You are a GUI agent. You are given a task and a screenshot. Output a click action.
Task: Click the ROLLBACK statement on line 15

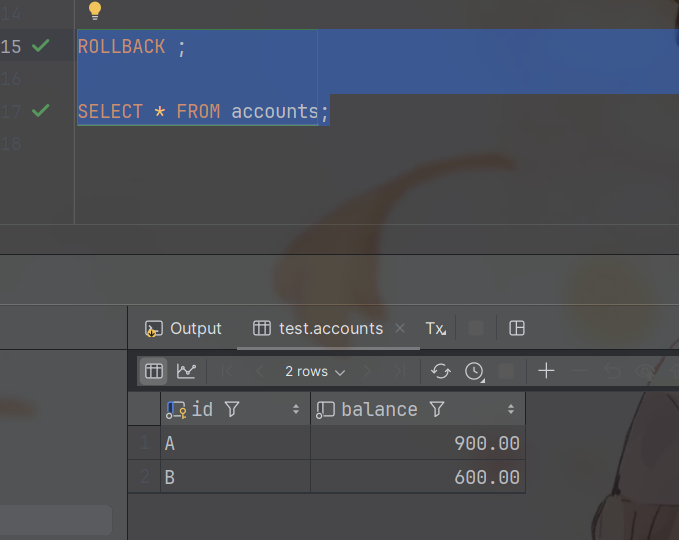click(121, 47)
